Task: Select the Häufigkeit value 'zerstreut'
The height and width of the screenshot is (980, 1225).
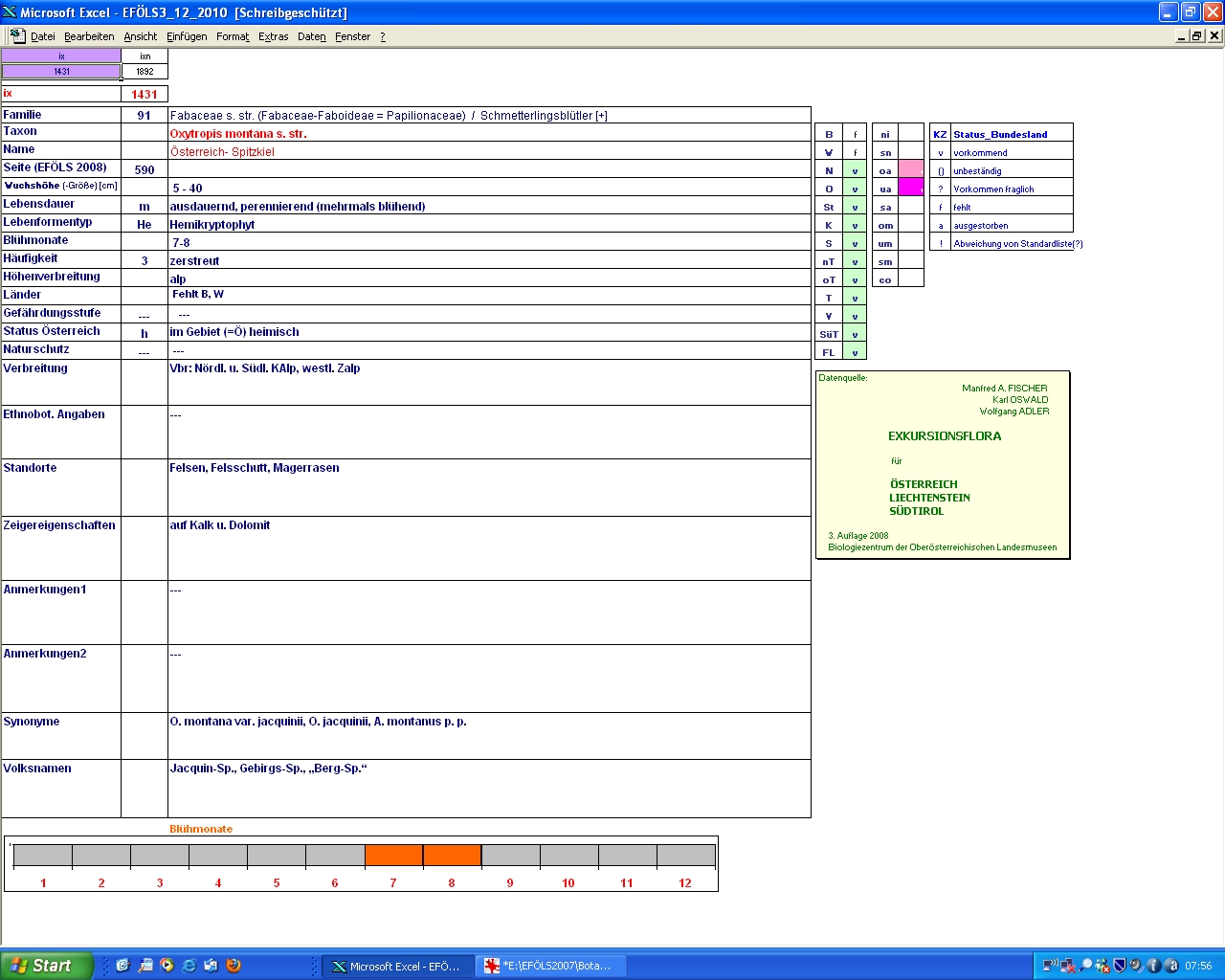Action: 194,260
